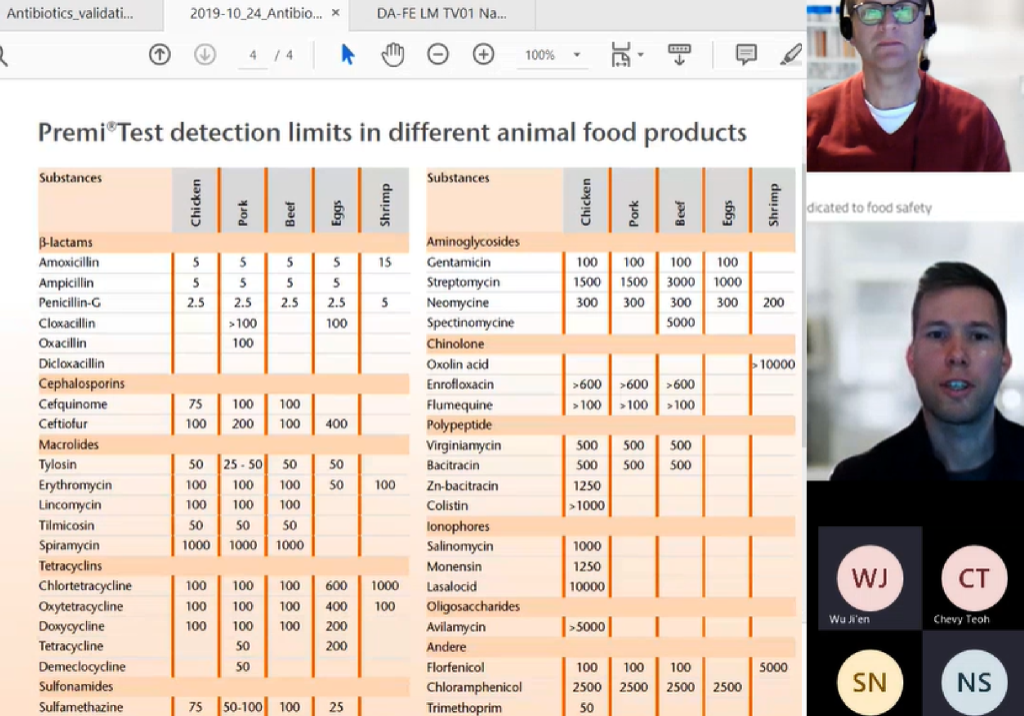
Task: Select Wu Ji'en's participant tile
Action: coord(869,578)
